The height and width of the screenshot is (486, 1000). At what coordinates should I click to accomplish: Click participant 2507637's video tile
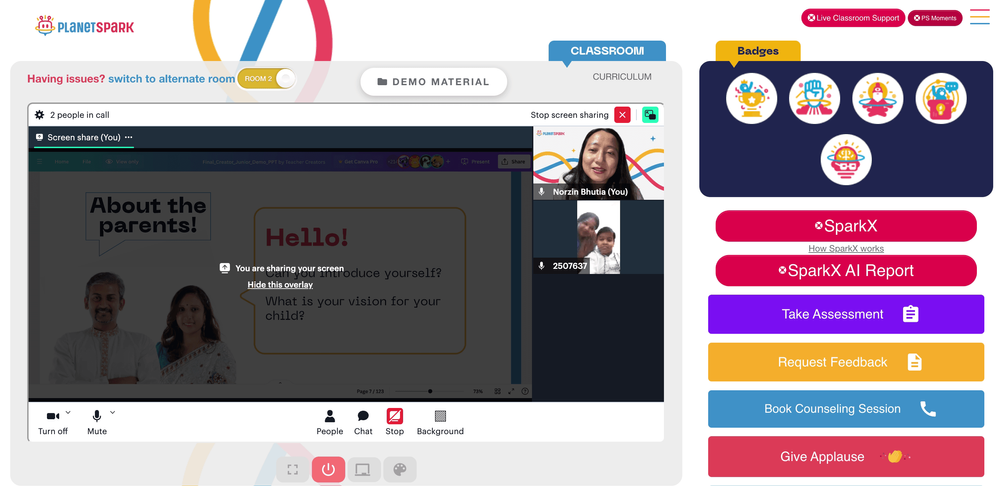(598, 237)
